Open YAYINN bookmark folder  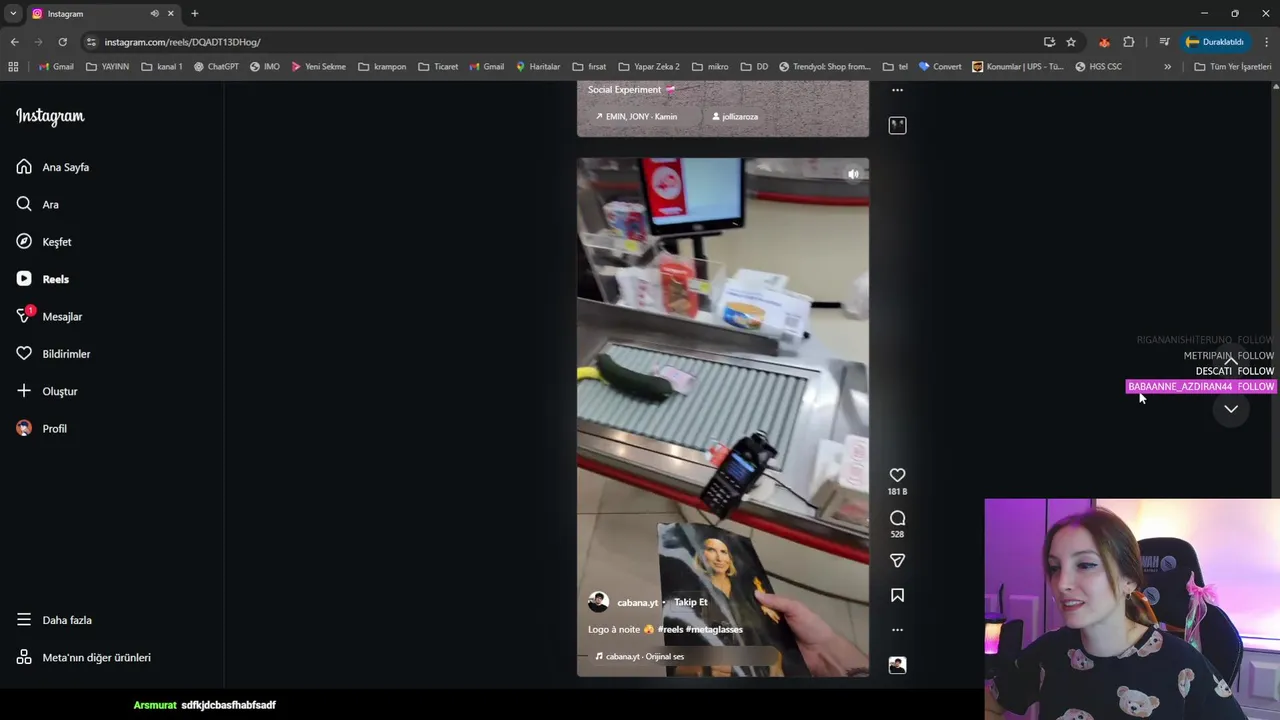108,67
